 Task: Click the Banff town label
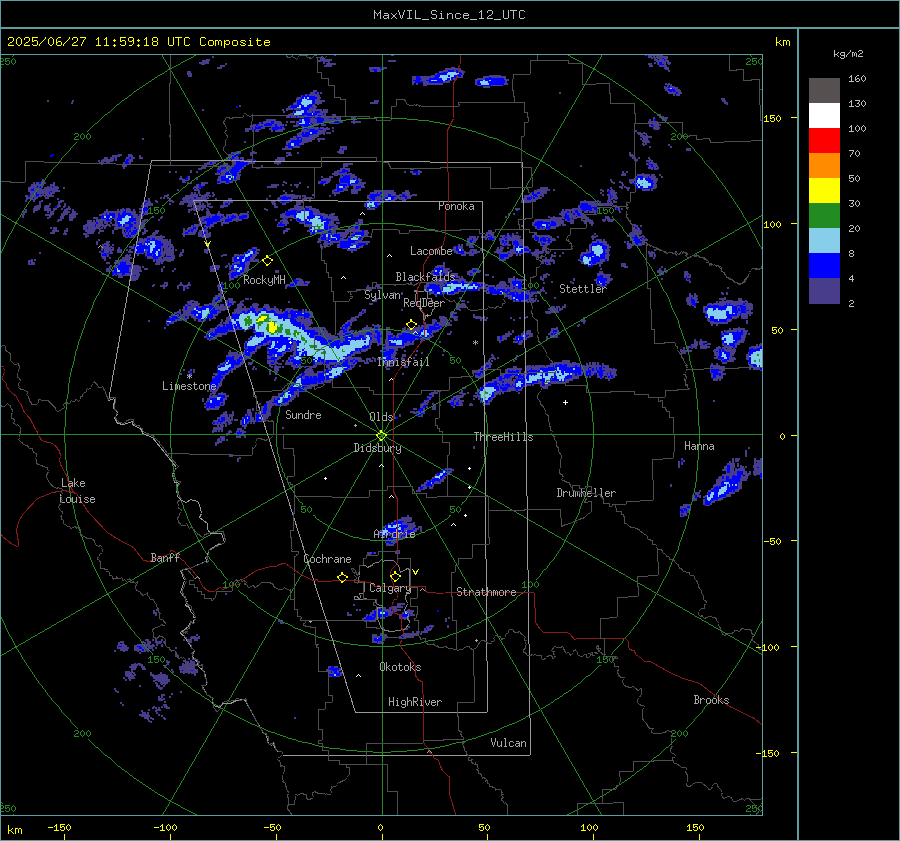point(165,557)
